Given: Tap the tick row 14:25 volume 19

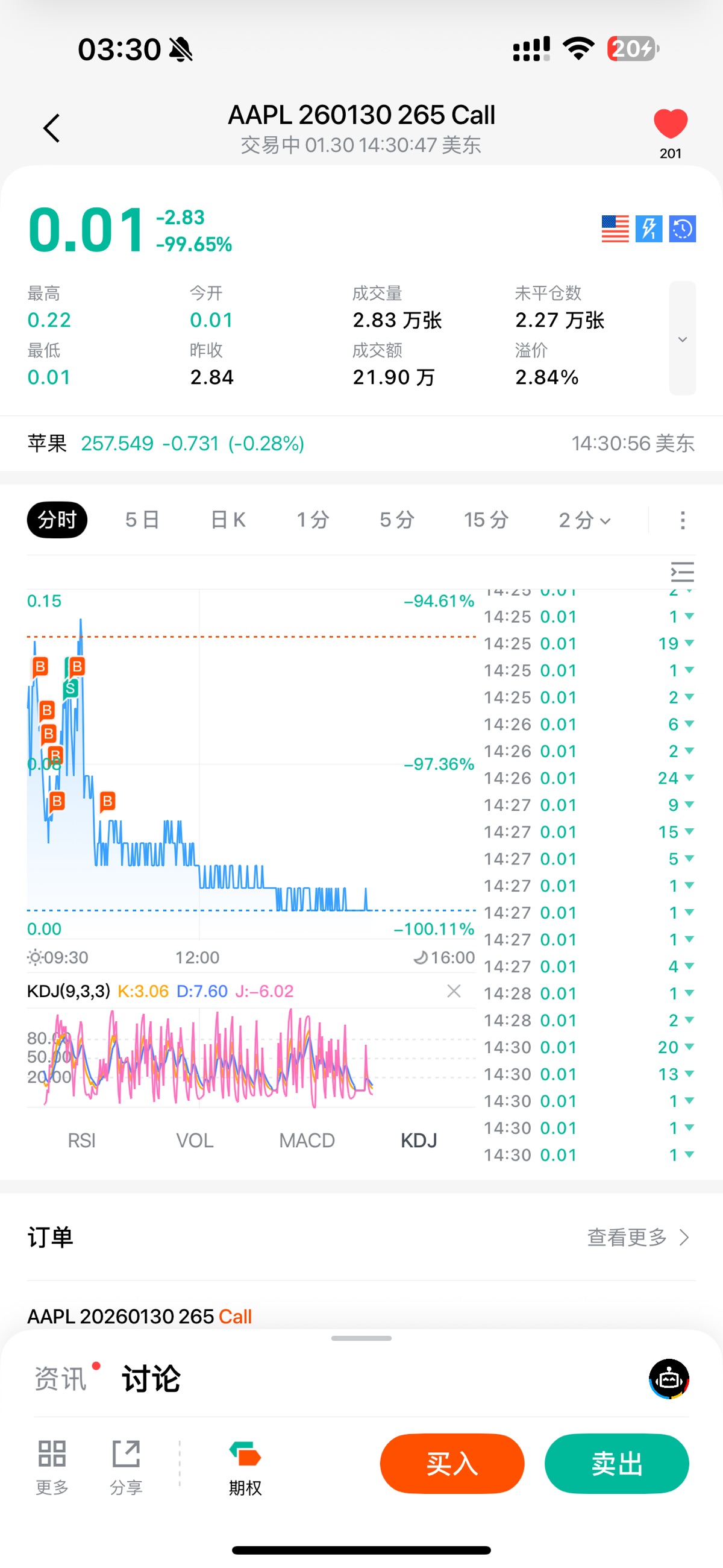Looking at the screenshot, I should (x=589, y=643).
